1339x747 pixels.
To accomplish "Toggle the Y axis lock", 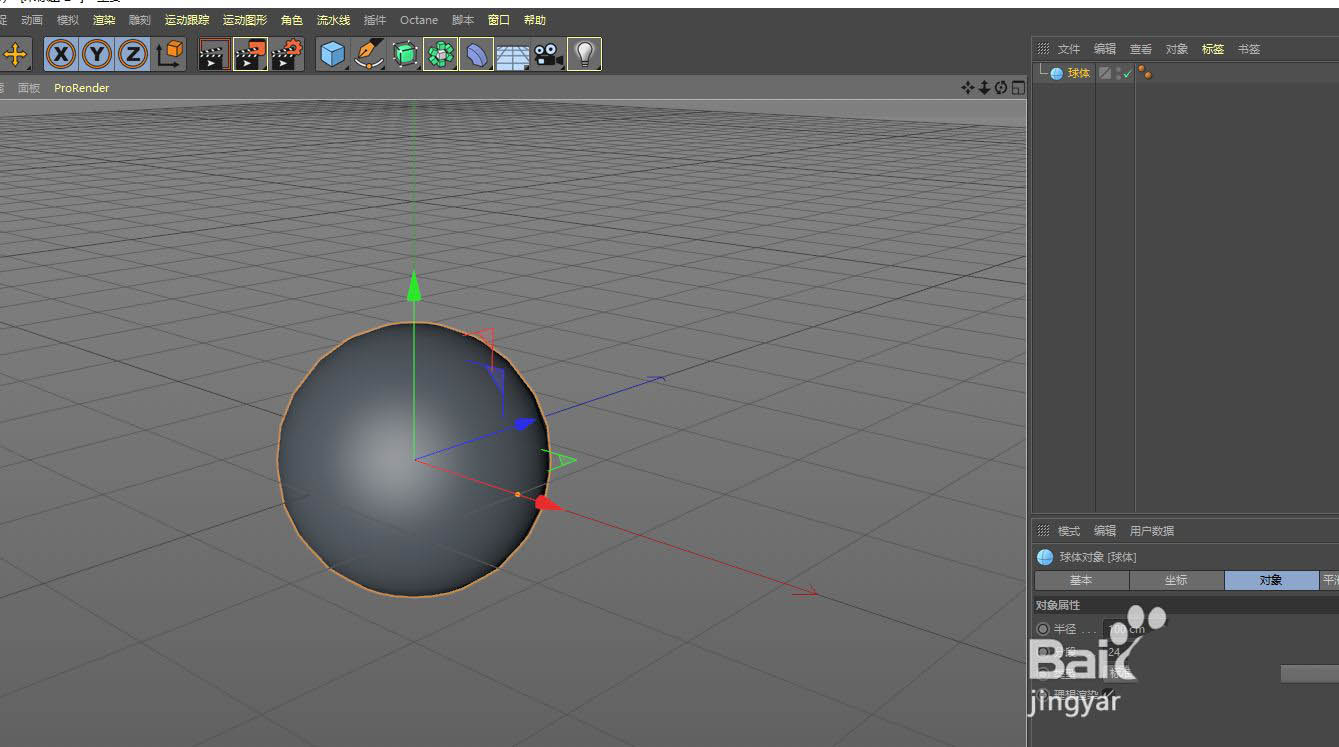I will tap(97, 54).
